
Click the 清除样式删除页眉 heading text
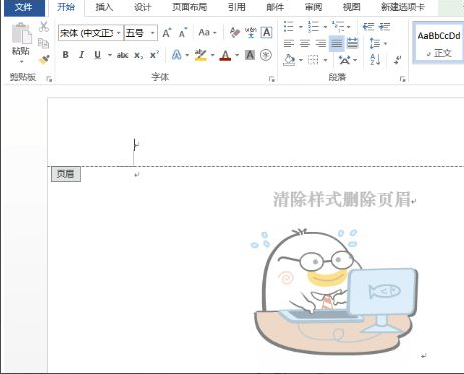(x=342, y=199)
